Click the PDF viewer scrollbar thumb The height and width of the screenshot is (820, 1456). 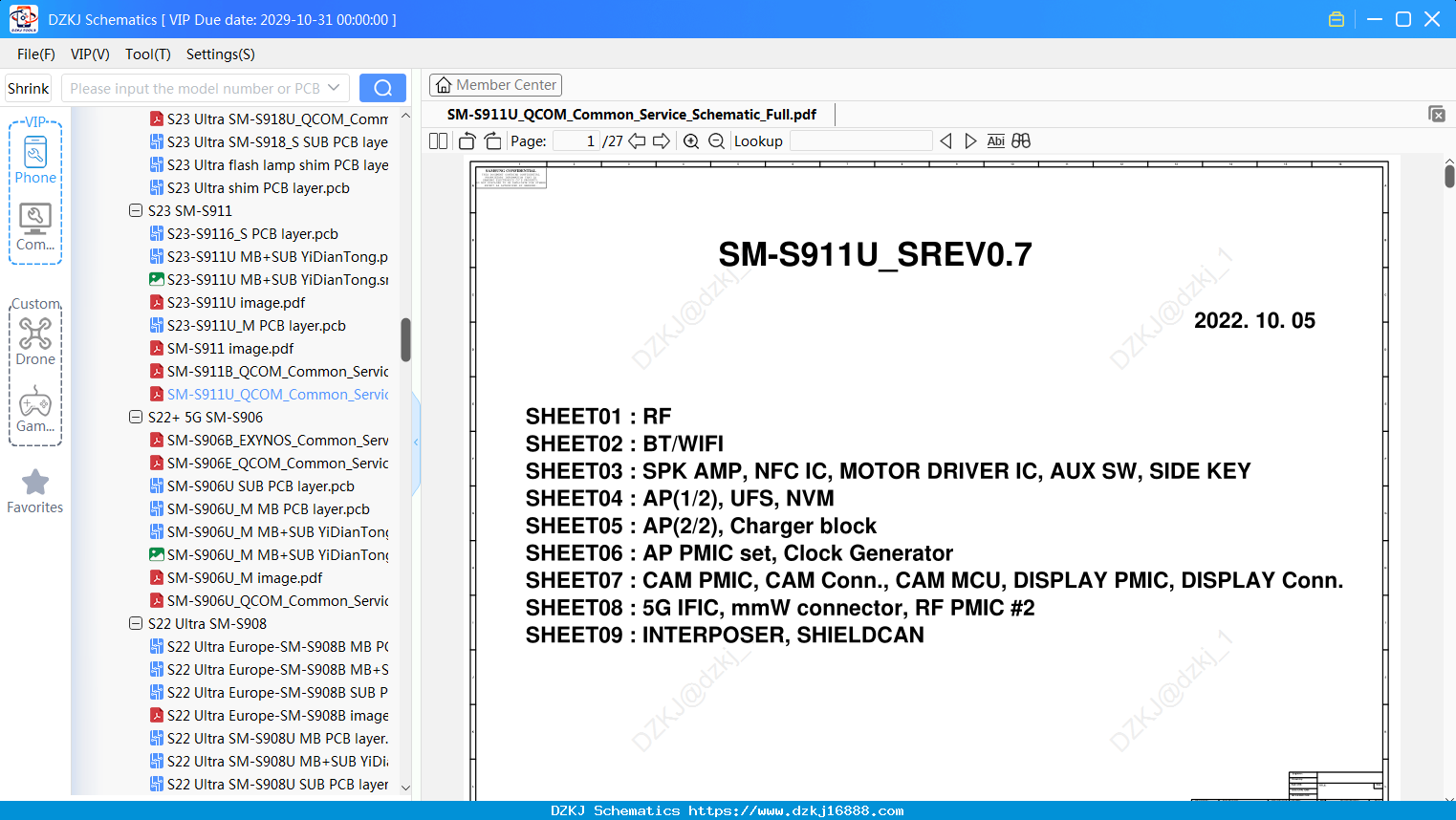tap(1449, 176)
